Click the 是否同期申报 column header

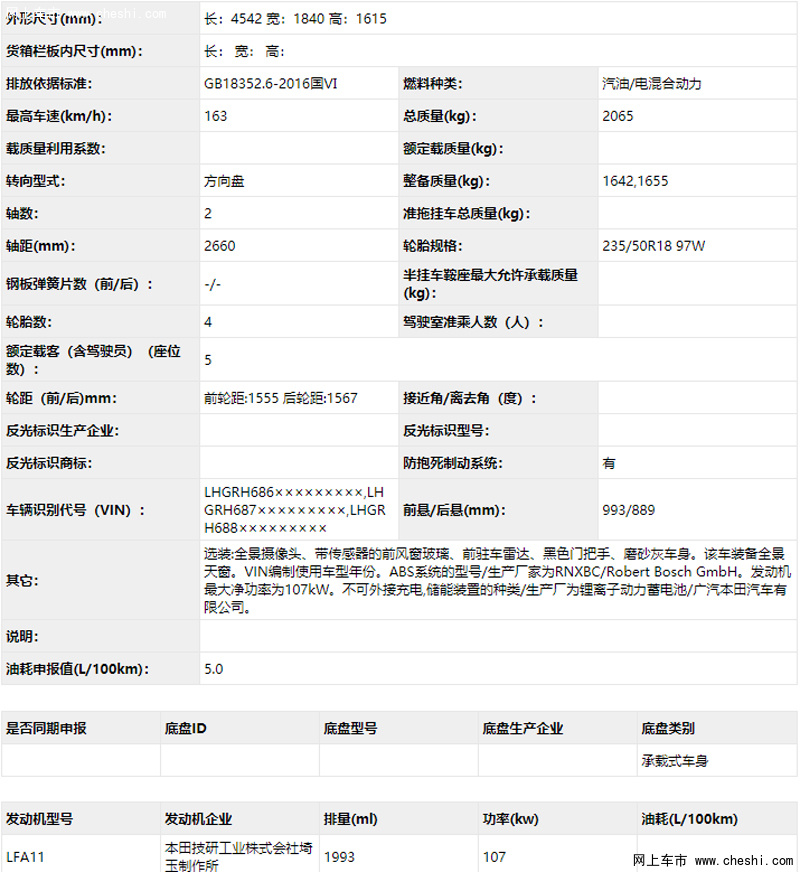pos(46,729)
